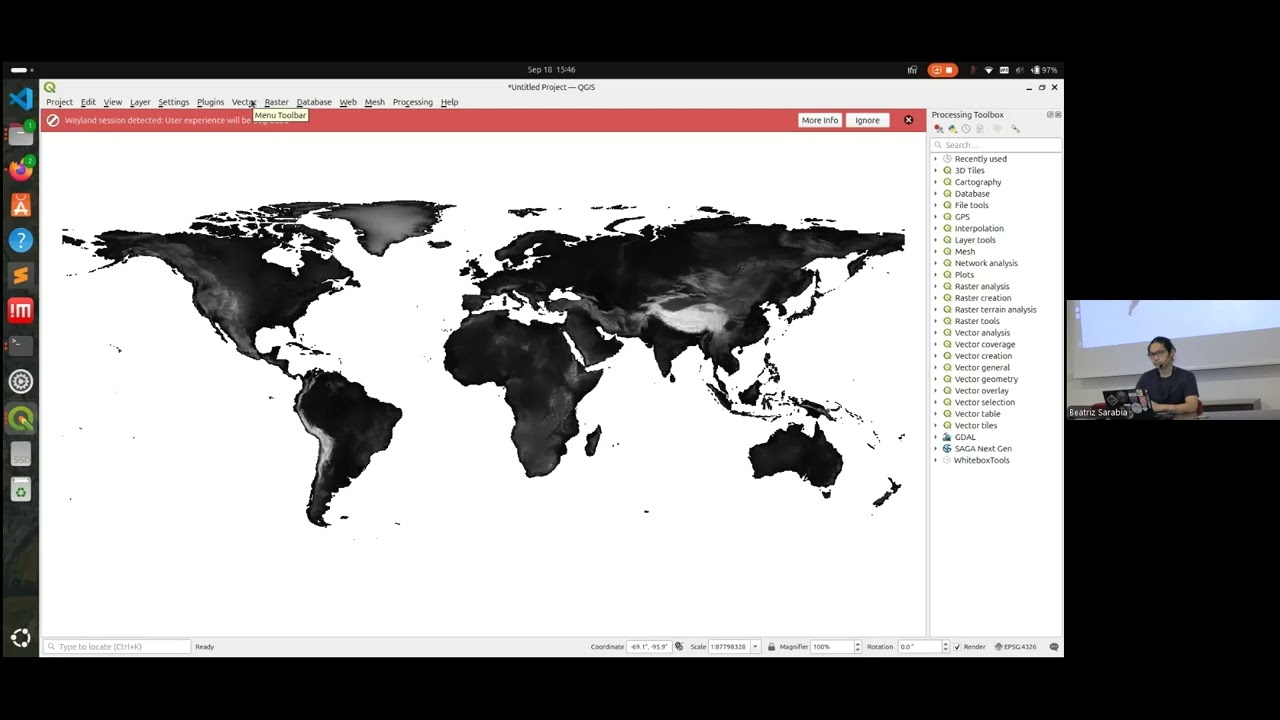Open the Results Viewer icon in Processing Toolbox

click(x=980, y=129)
